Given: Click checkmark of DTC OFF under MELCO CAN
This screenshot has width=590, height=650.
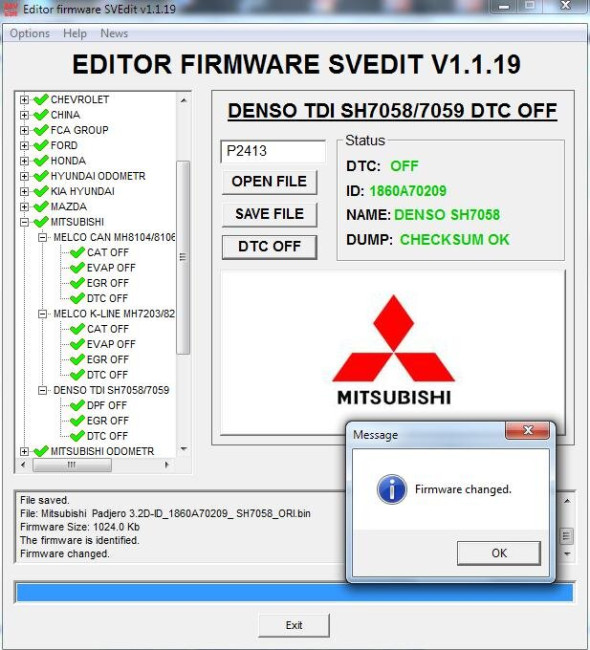Looking at the screenshot, I should pos(78,298).
